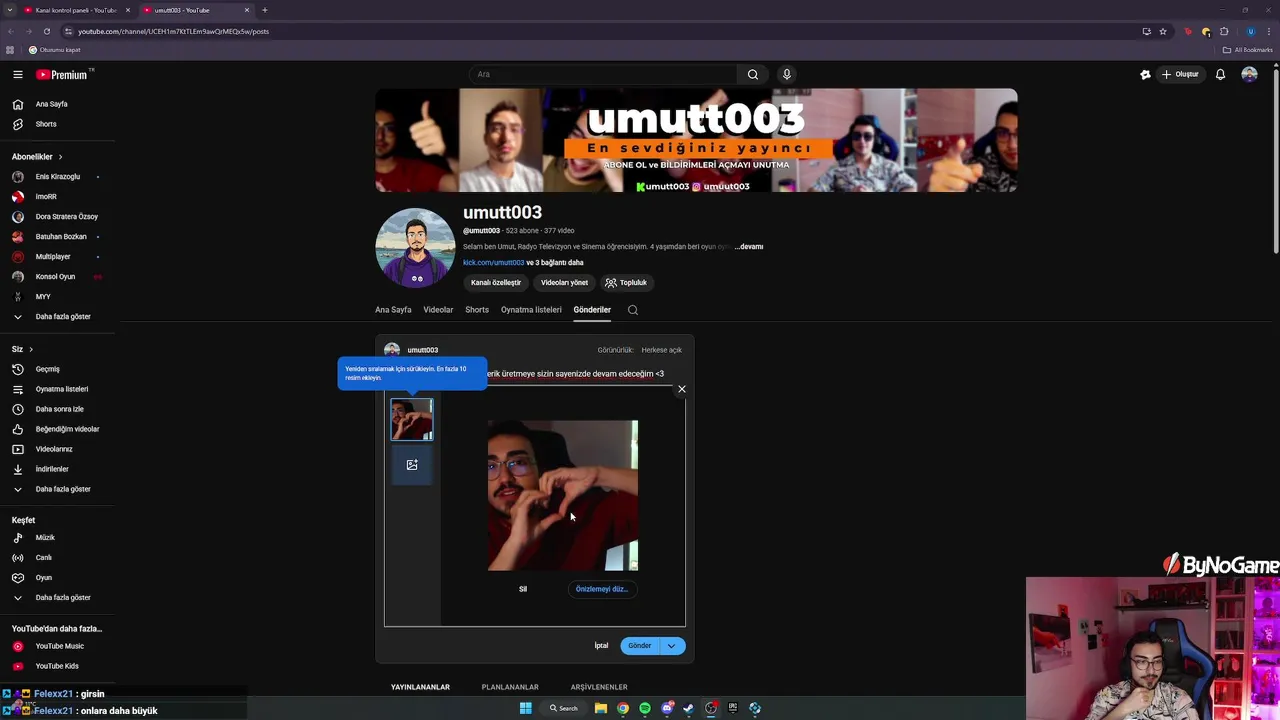The image size is (1280, 720).
Task: Open the notifications bell
Action: tap(1220, 74)
